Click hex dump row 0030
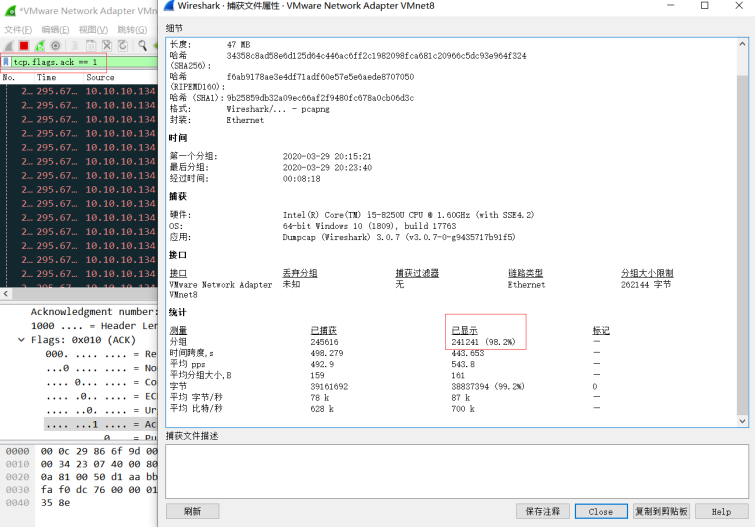The height and width of the screenshot is (527, 756). click(80, 490)
